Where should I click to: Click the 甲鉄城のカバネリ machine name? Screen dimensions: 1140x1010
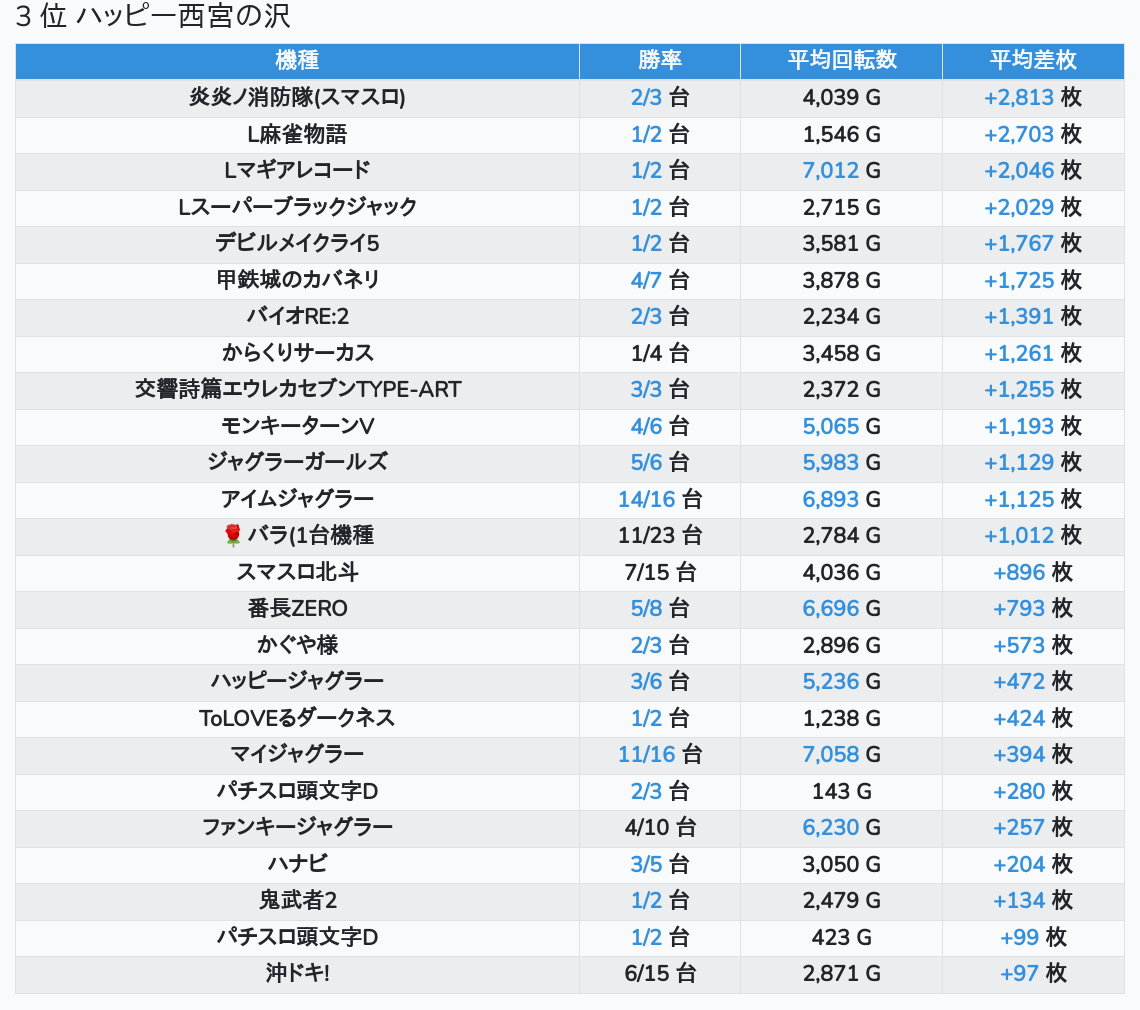coord(297,280)
